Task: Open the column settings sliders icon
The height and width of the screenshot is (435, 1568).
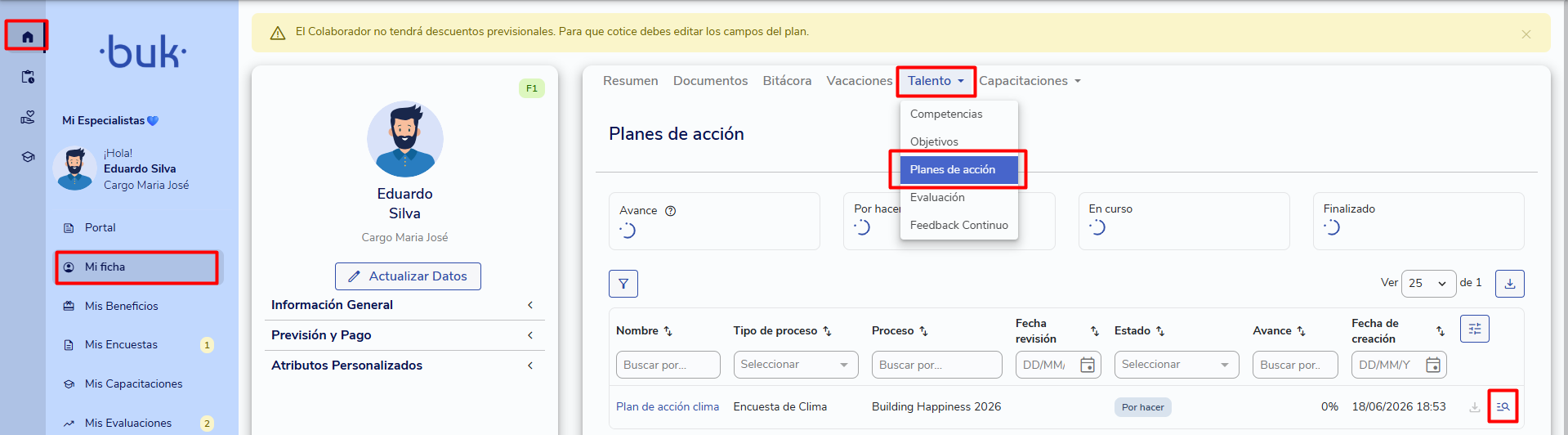Action: point(1475,329)
